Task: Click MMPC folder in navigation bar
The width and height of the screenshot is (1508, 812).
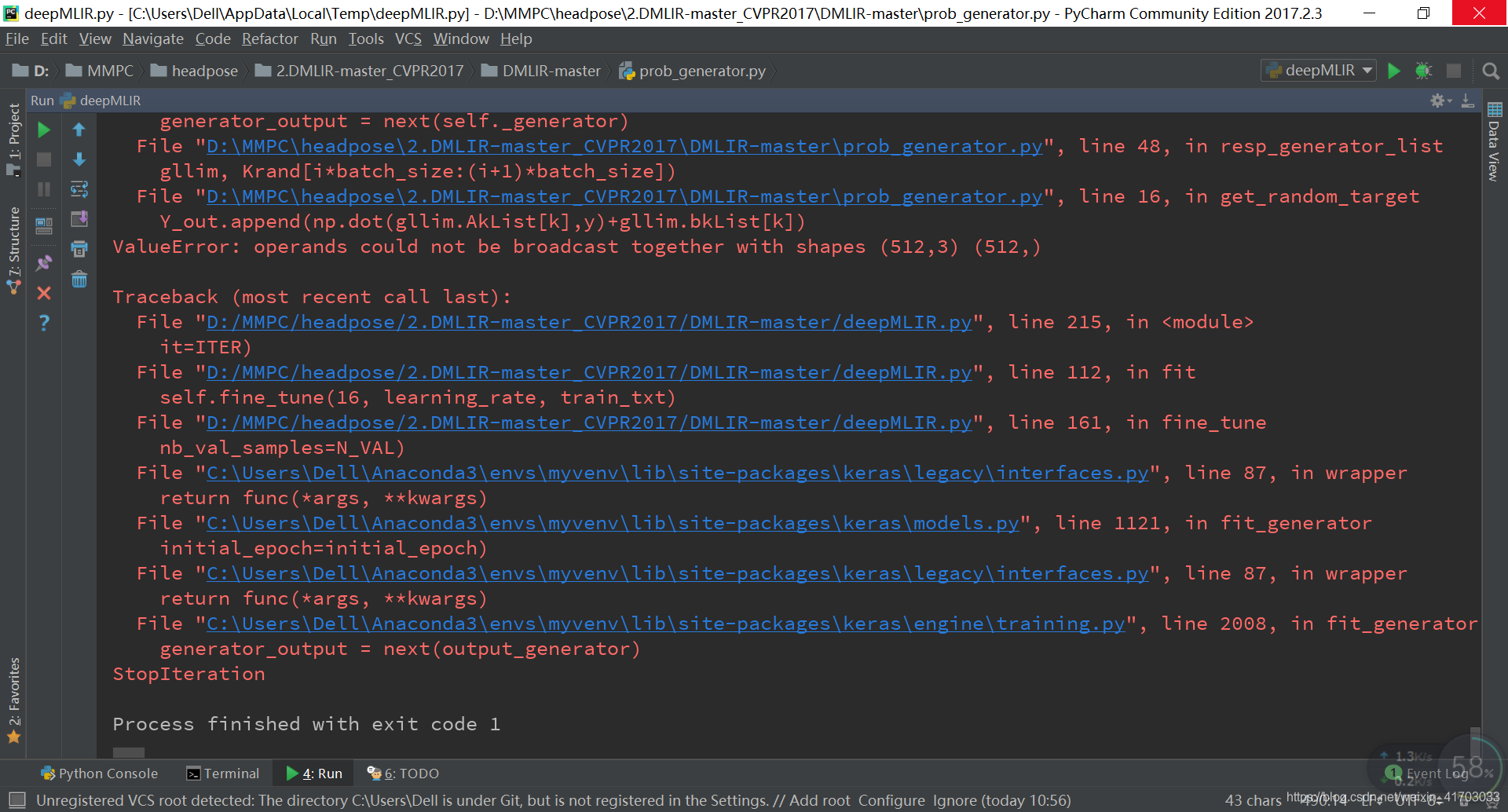Action: coord(100,71)
